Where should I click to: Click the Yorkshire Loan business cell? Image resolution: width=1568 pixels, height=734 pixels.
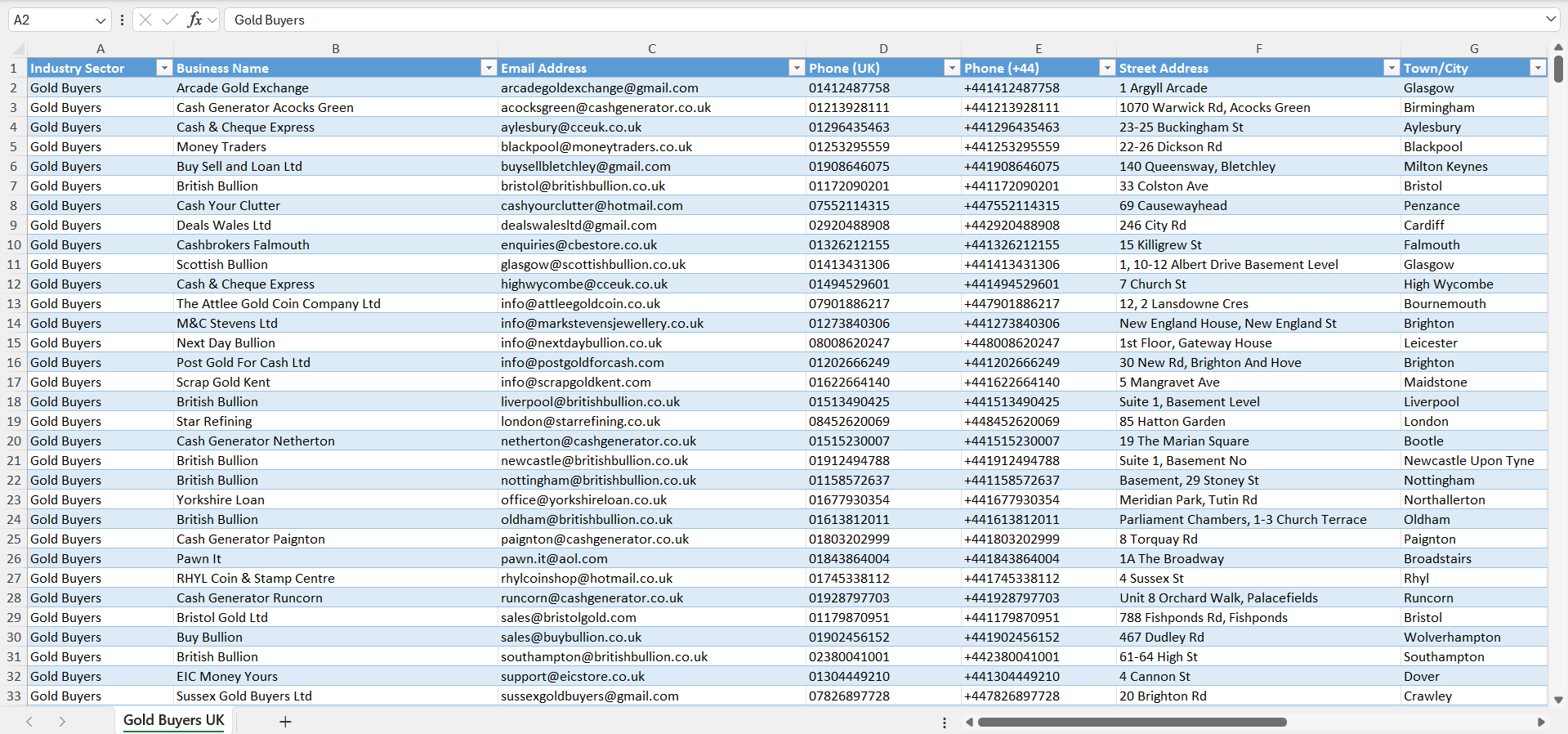pyautogui.click(x=336, y=499)
